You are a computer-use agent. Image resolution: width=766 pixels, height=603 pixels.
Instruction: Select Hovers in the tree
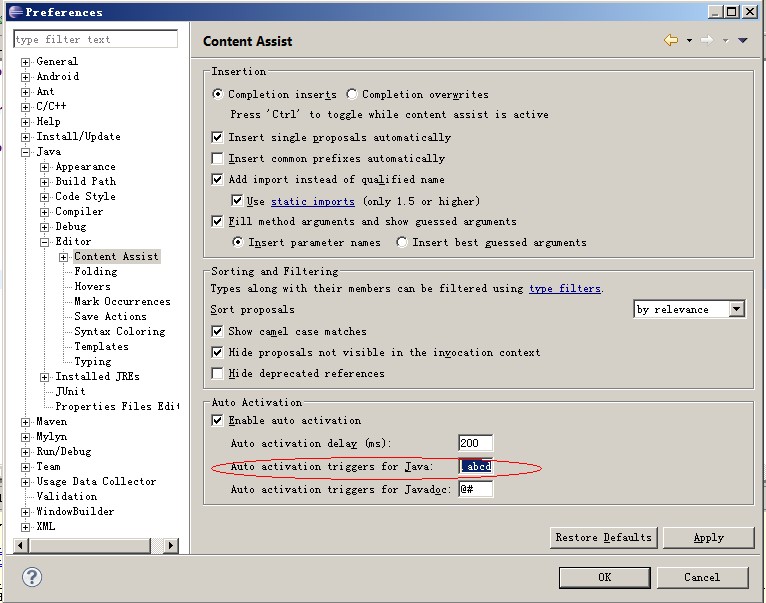tap(92, 287)
